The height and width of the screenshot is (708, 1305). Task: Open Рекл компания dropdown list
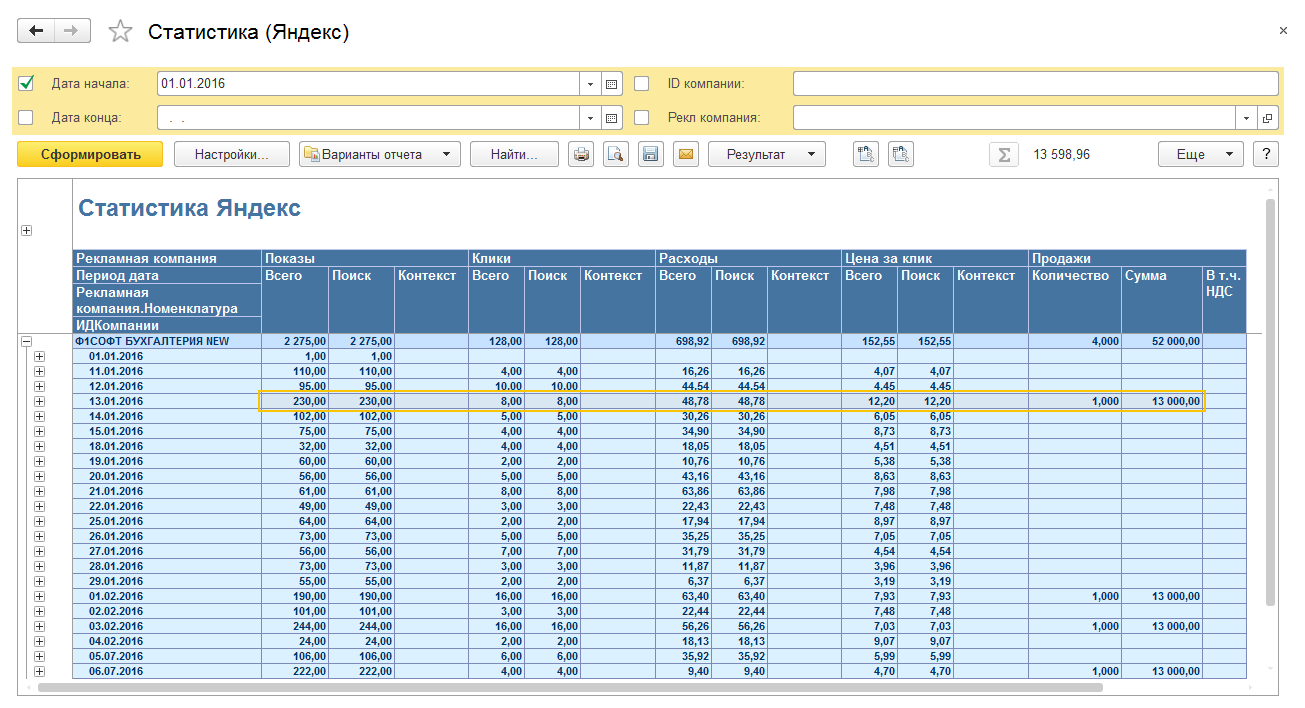(1246, 118)
